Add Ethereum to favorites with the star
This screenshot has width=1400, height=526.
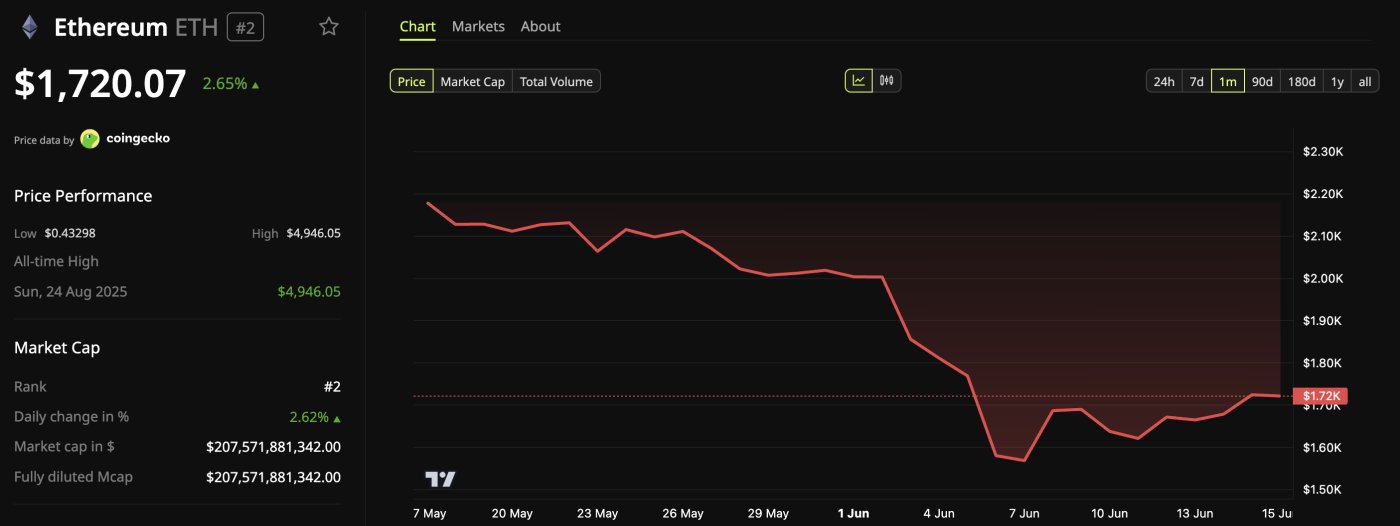(x=328, y=27)
